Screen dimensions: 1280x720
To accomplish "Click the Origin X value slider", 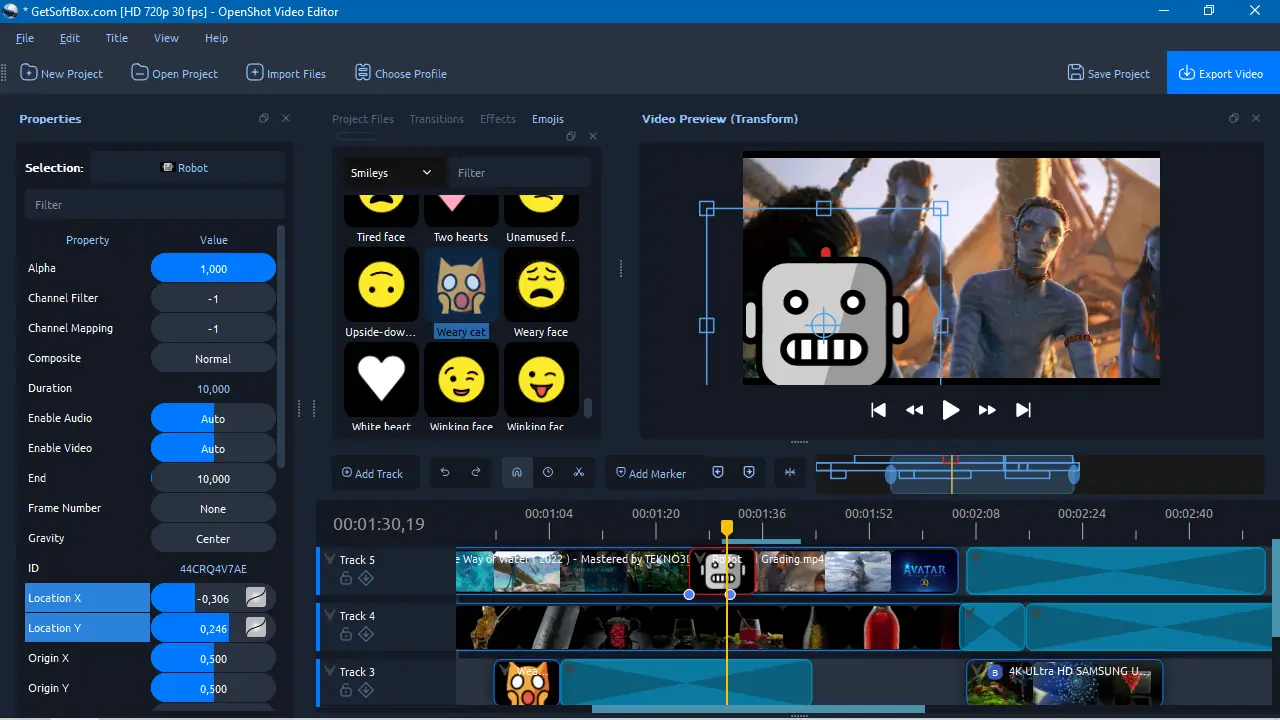I will (x=213, y=658).
